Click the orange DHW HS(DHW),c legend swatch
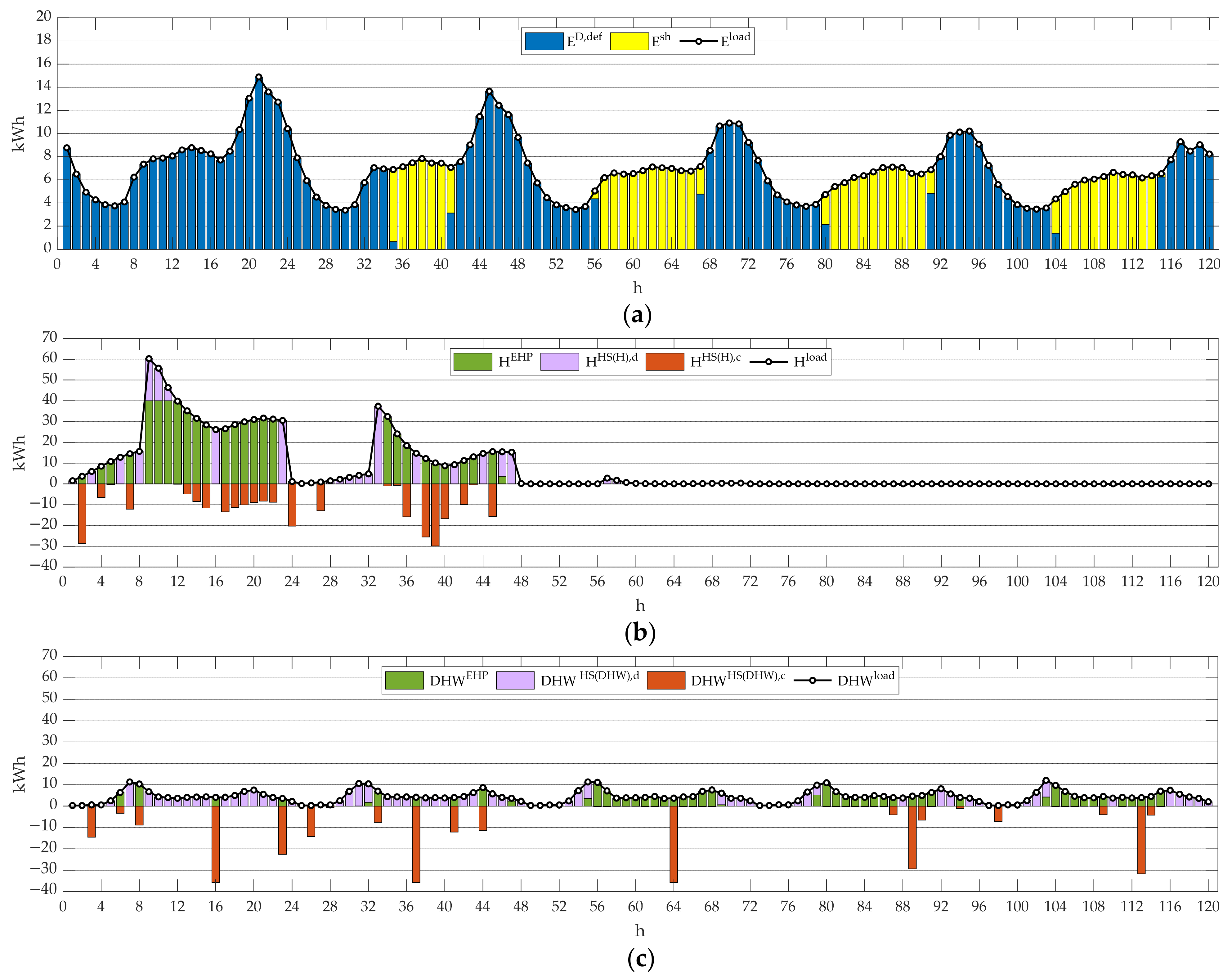This screenshot has width=1232, height=979. 666,680
